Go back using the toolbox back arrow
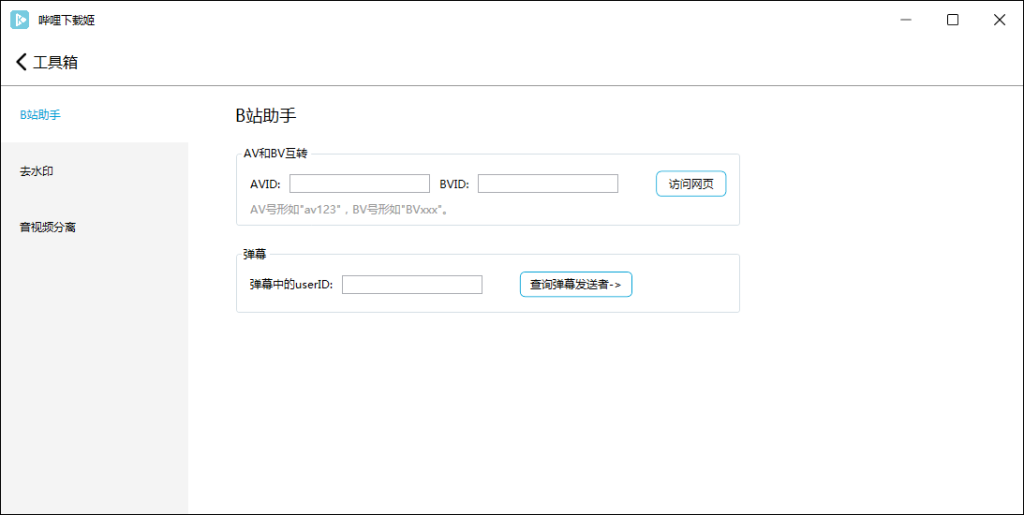This screenshot has width=1024, height=515. click(22, 62)
